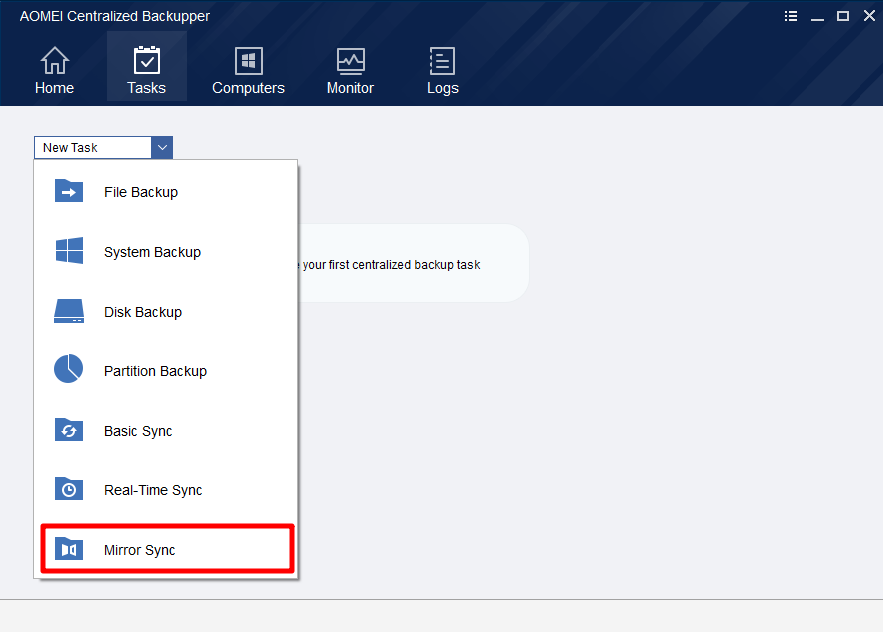883x632 pixels.
Task: Click the Monitor activity icon
Action: 350,61
